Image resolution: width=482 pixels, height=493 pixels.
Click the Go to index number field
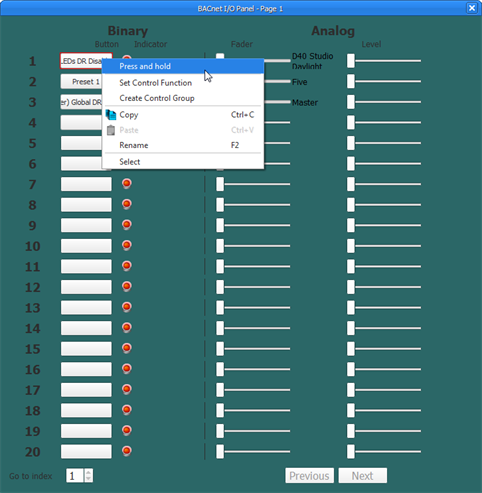(75, 476)
